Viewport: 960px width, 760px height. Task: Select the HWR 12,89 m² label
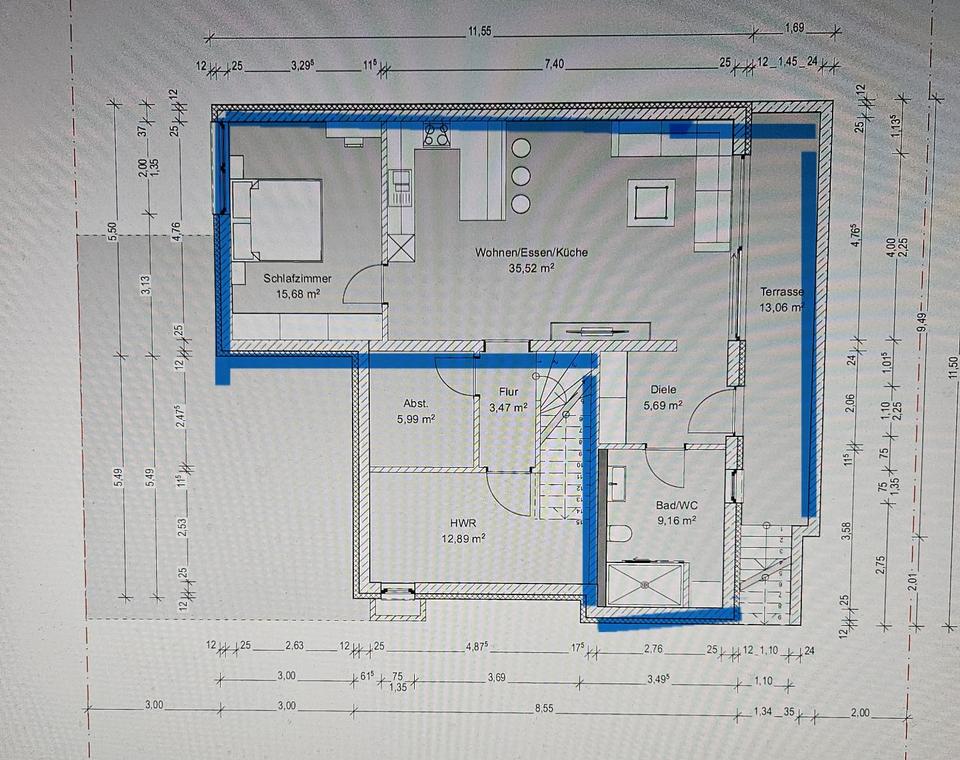coord(463,529)
